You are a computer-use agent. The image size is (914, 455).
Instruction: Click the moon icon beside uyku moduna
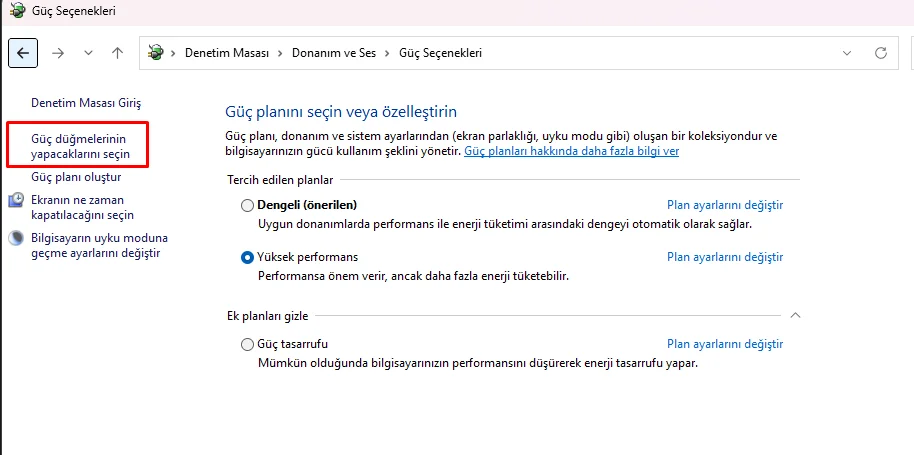pyautogui.click(x=16, y=239)
